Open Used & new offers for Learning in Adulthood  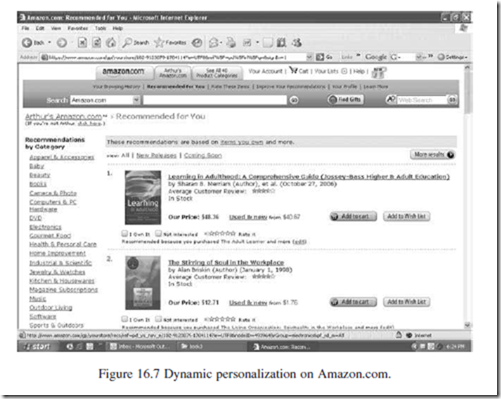[x=248, y=217]
